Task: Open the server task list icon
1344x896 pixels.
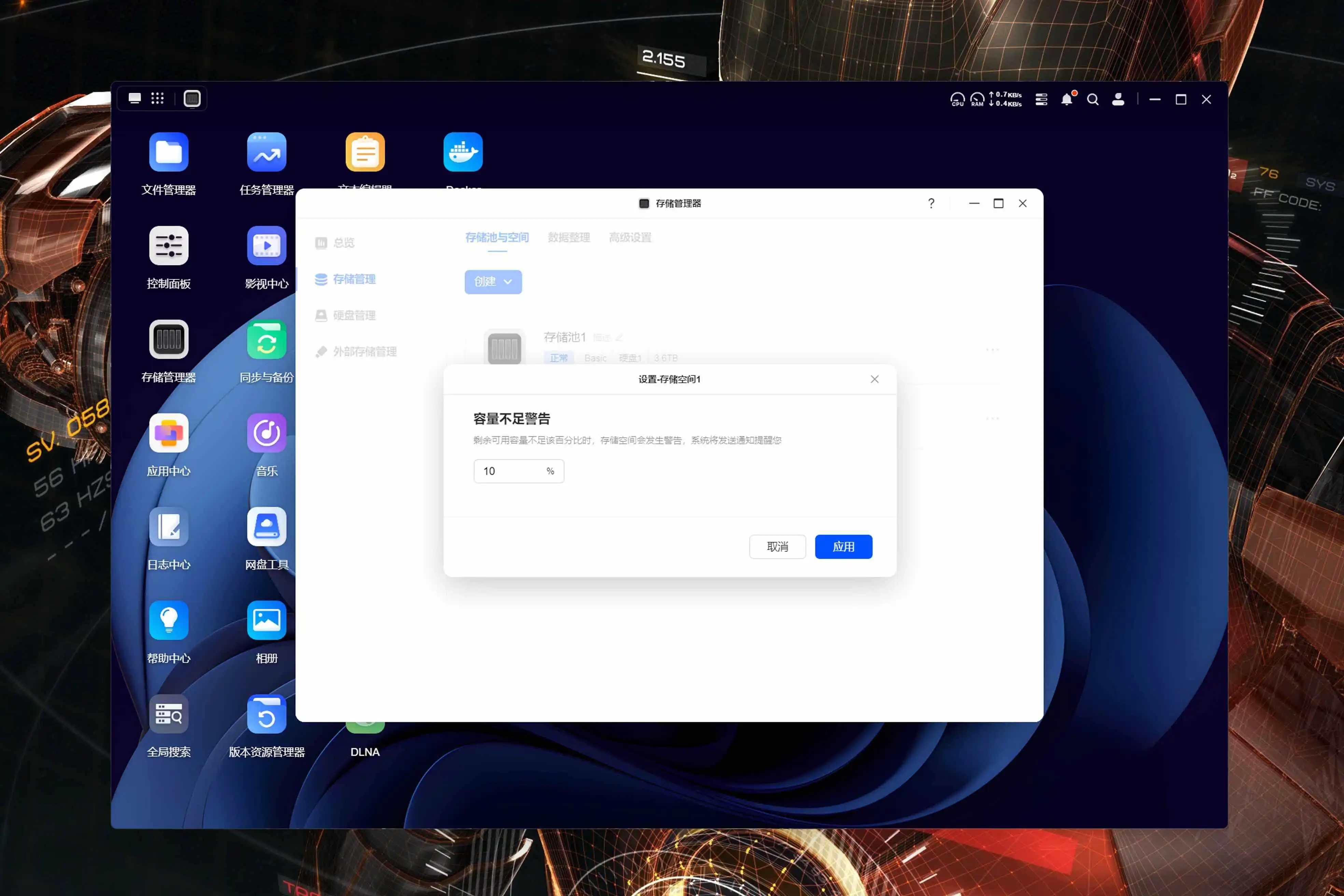Action: [1041, 99]
